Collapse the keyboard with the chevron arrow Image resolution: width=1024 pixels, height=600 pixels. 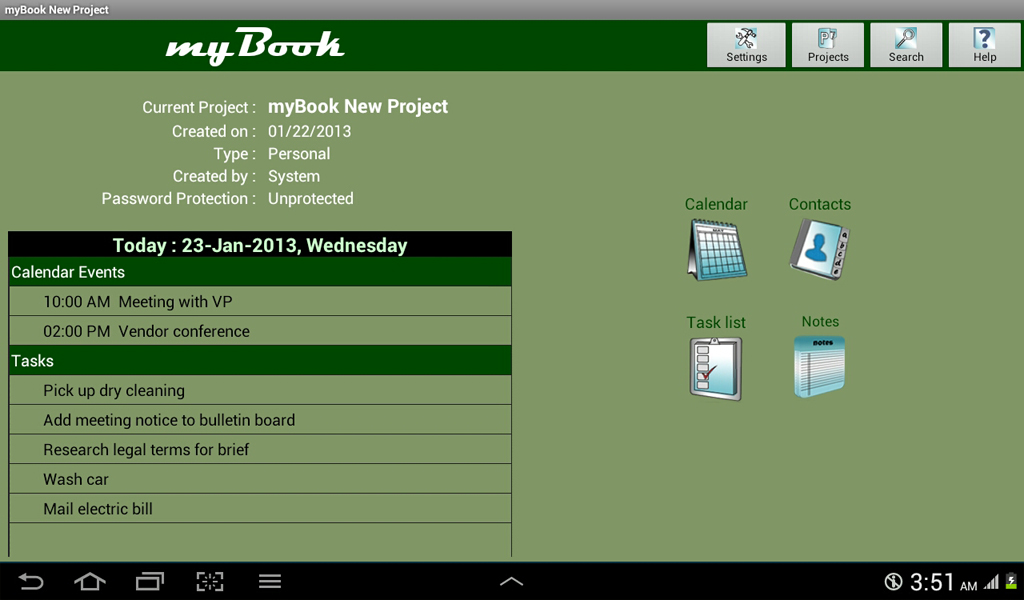click(511, 580)
